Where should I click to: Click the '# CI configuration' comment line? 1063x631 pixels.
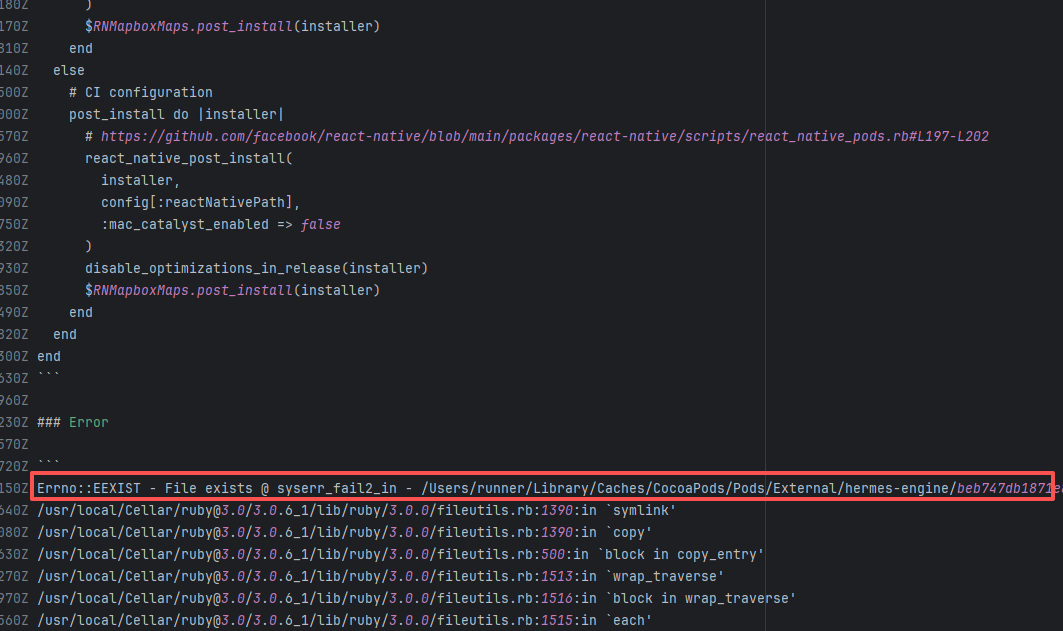tap(141, 92)
